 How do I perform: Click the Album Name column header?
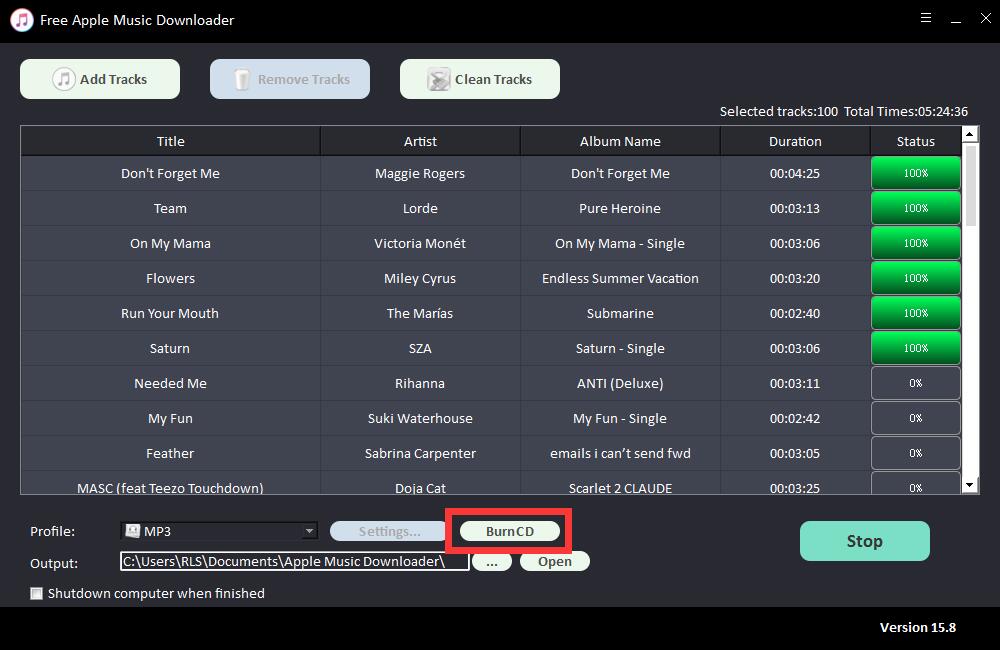point(620,141)
